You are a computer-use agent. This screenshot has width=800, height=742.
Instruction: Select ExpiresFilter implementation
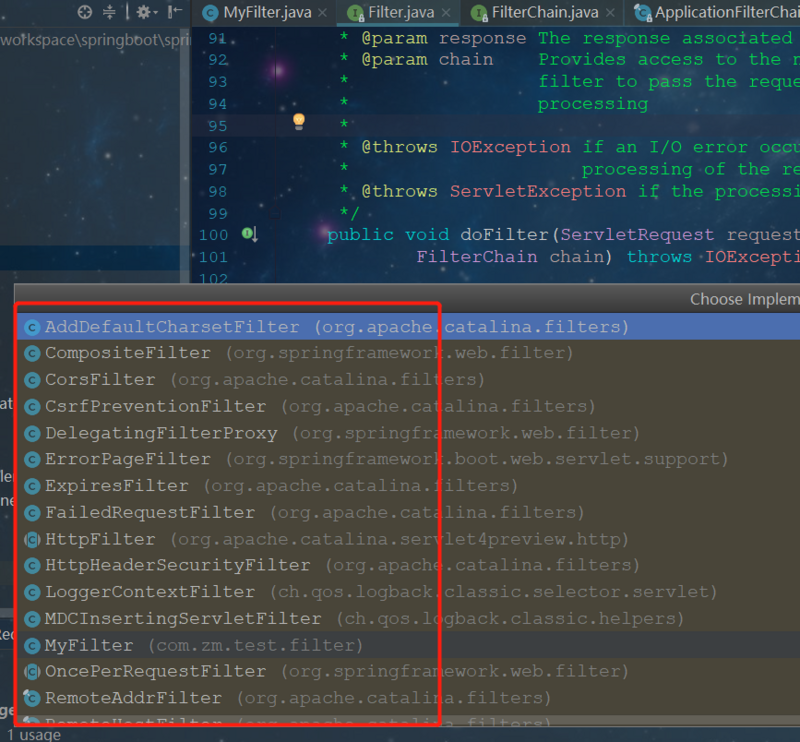coord(408,486)
